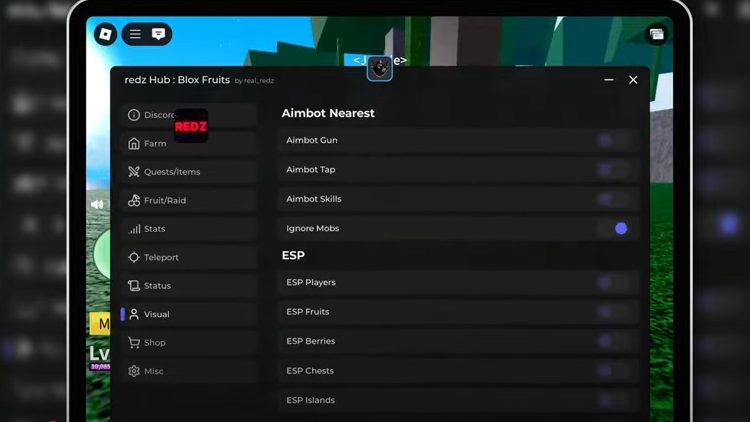Click the Teleport crosshair icon
This screenshot has height=422, width=750.
pyautogui.click(x=134, y=257)
